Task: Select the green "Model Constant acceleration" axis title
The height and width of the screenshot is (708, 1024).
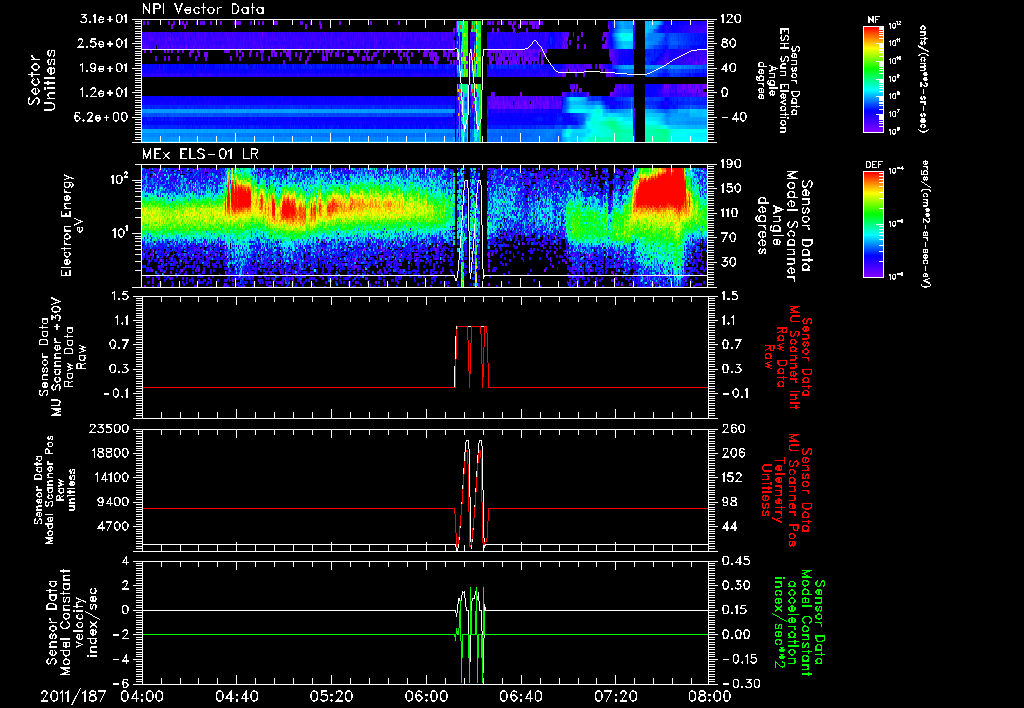Action: click(798, 624)
